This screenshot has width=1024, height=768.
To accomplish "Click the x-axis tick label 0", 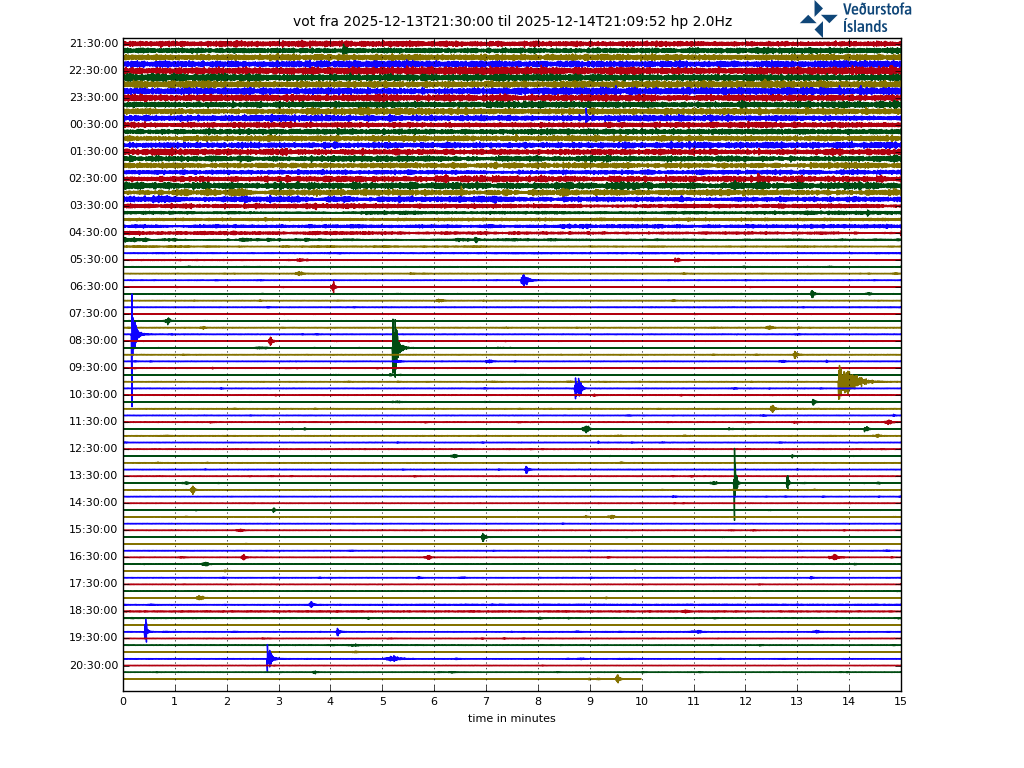I will coord(123,702).
